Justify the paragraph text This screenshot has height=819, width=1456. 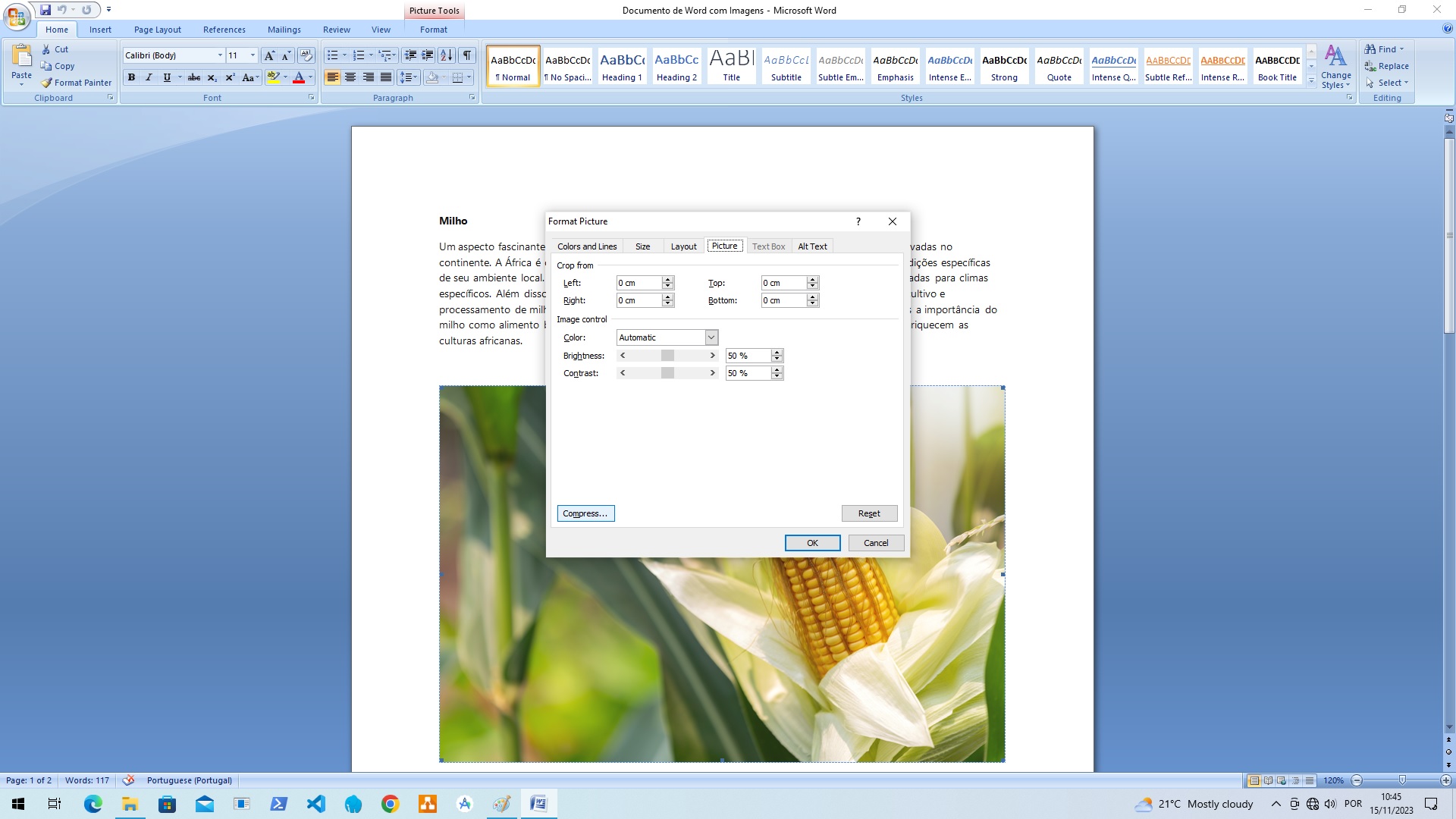(x=386, y=77)
